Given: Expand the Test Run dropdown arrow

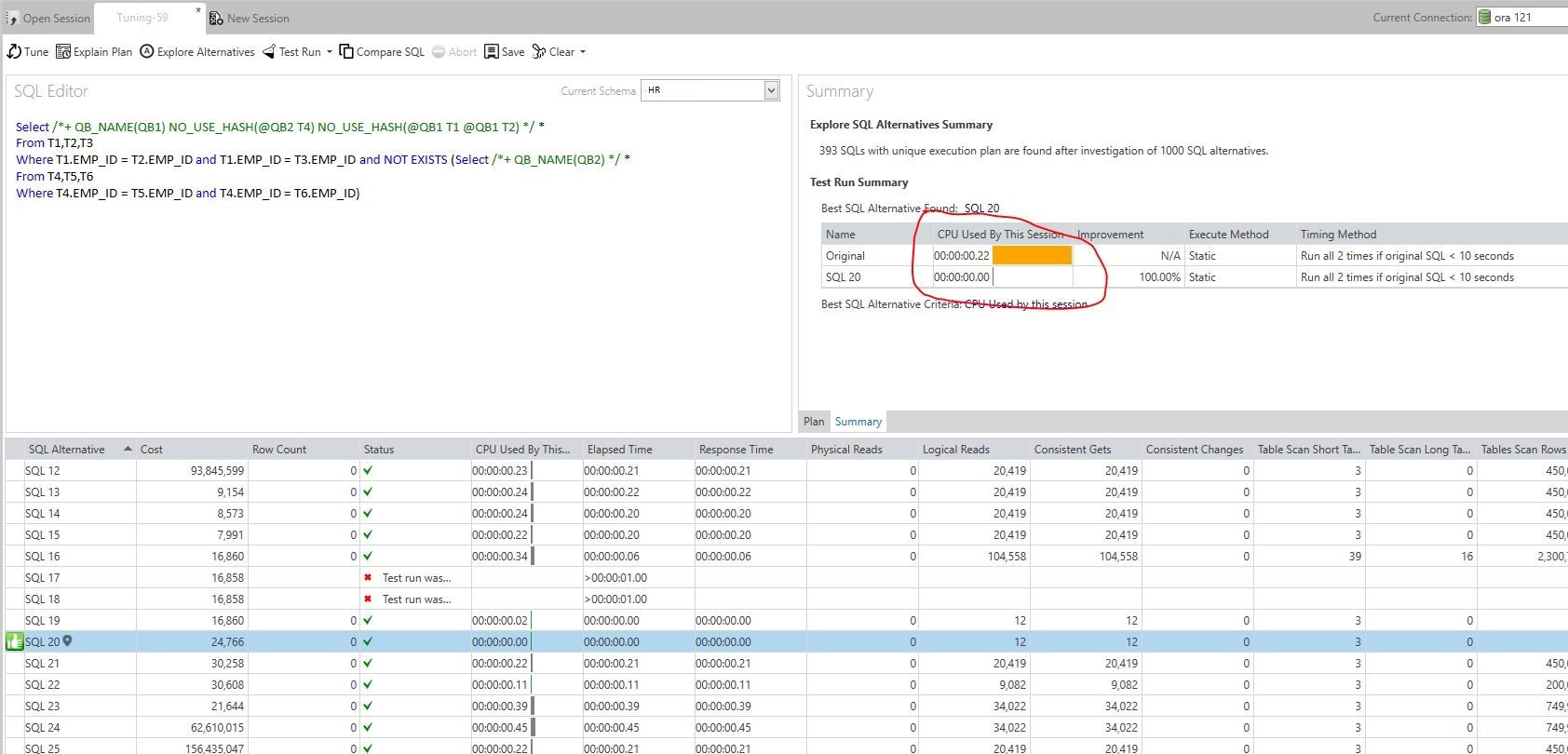Looking at the screenshot, I should (330, 52).
